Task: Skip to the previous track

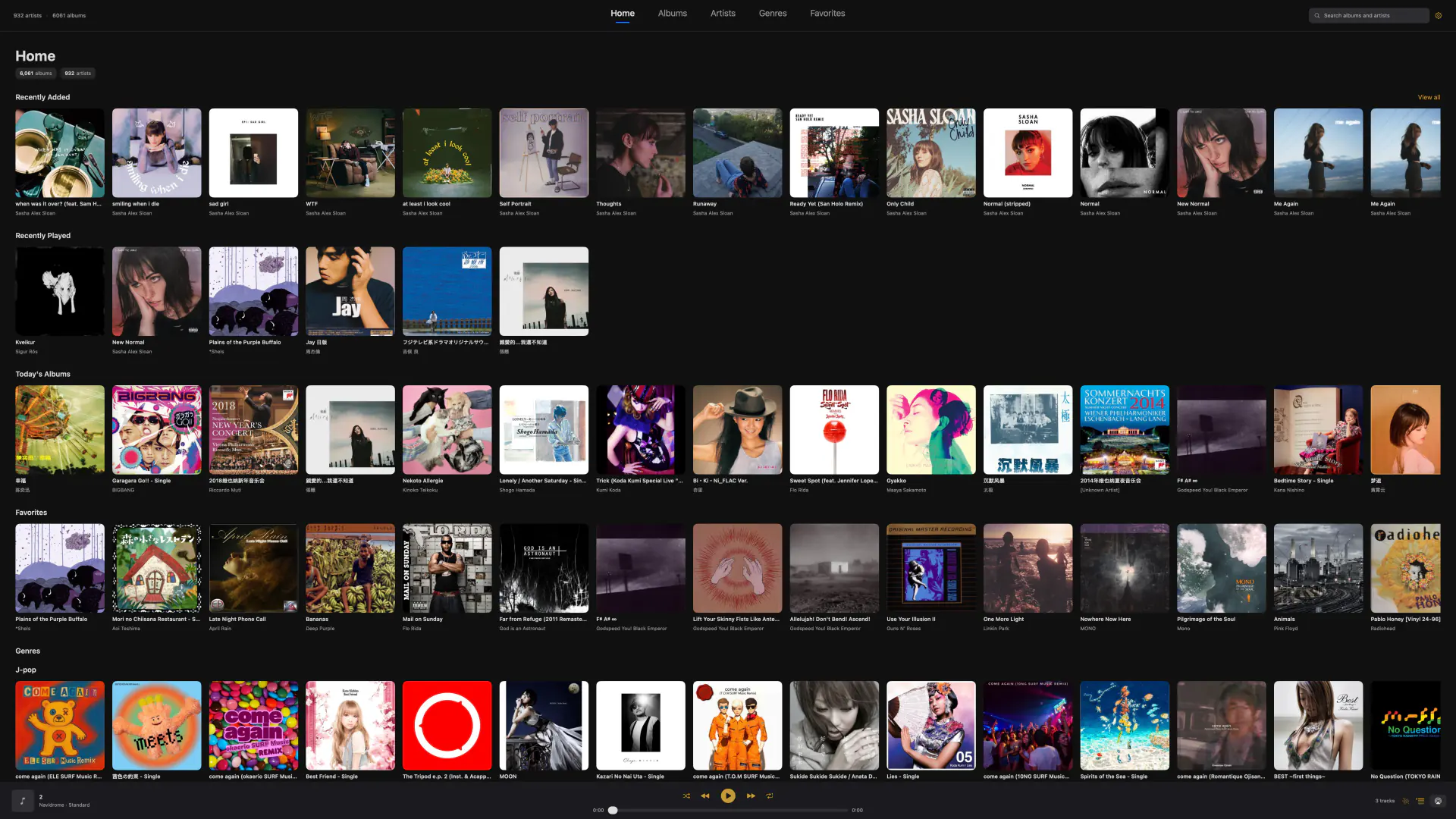Action: 705,796
